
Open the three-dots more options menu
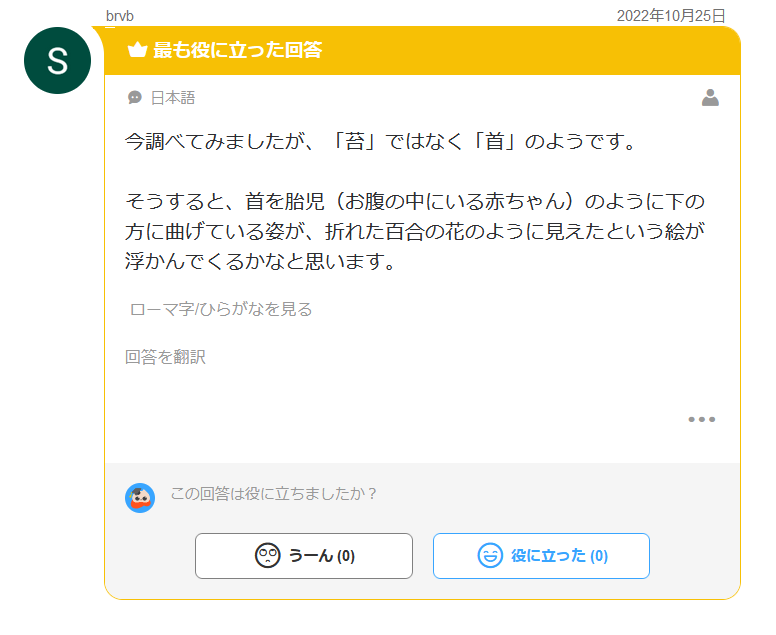pos(702,419)
